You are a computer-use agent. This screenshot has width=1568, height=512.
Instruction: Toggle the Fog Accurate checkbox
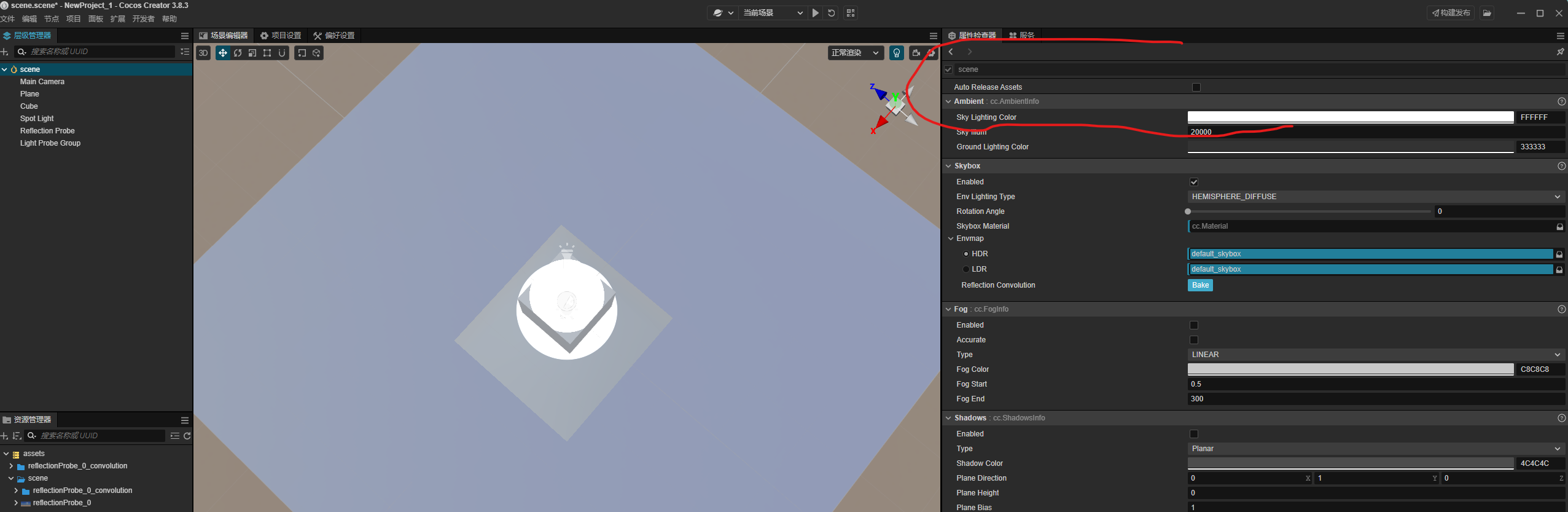click(x=1194, y=340)
